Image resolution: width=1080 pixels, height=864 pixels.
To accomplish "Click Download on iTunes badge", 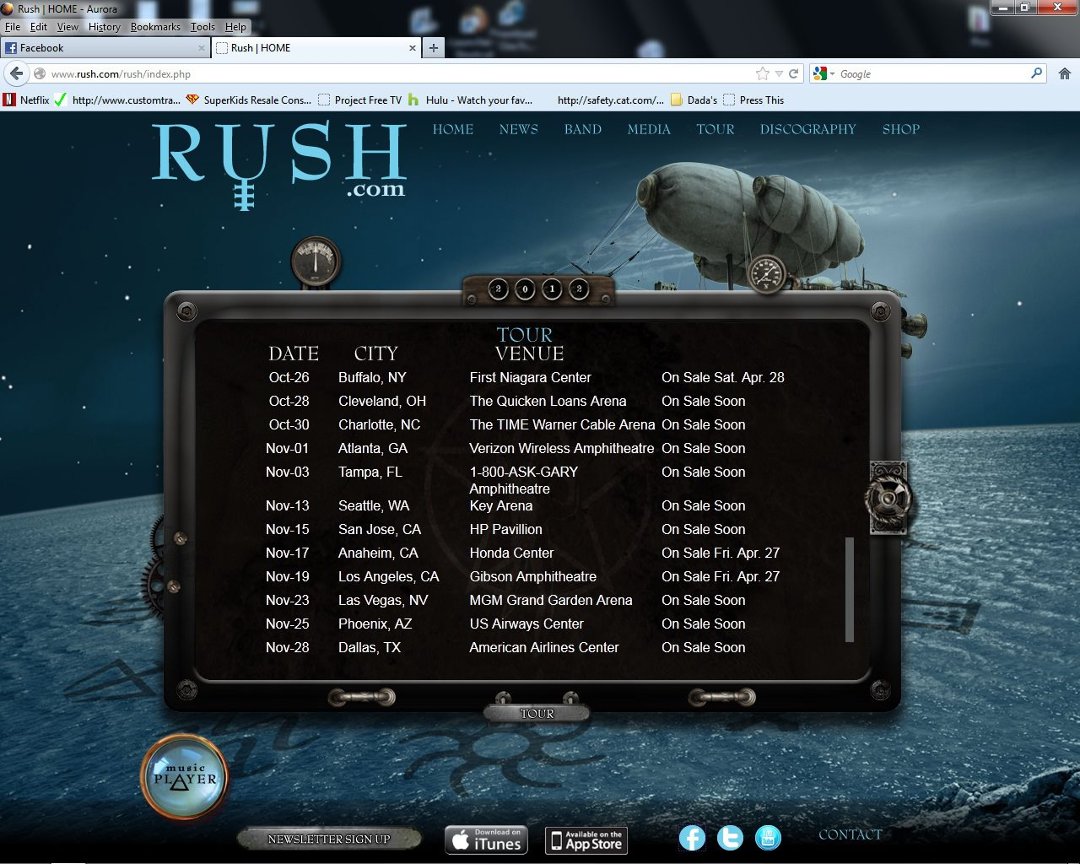I will [486, 840].
